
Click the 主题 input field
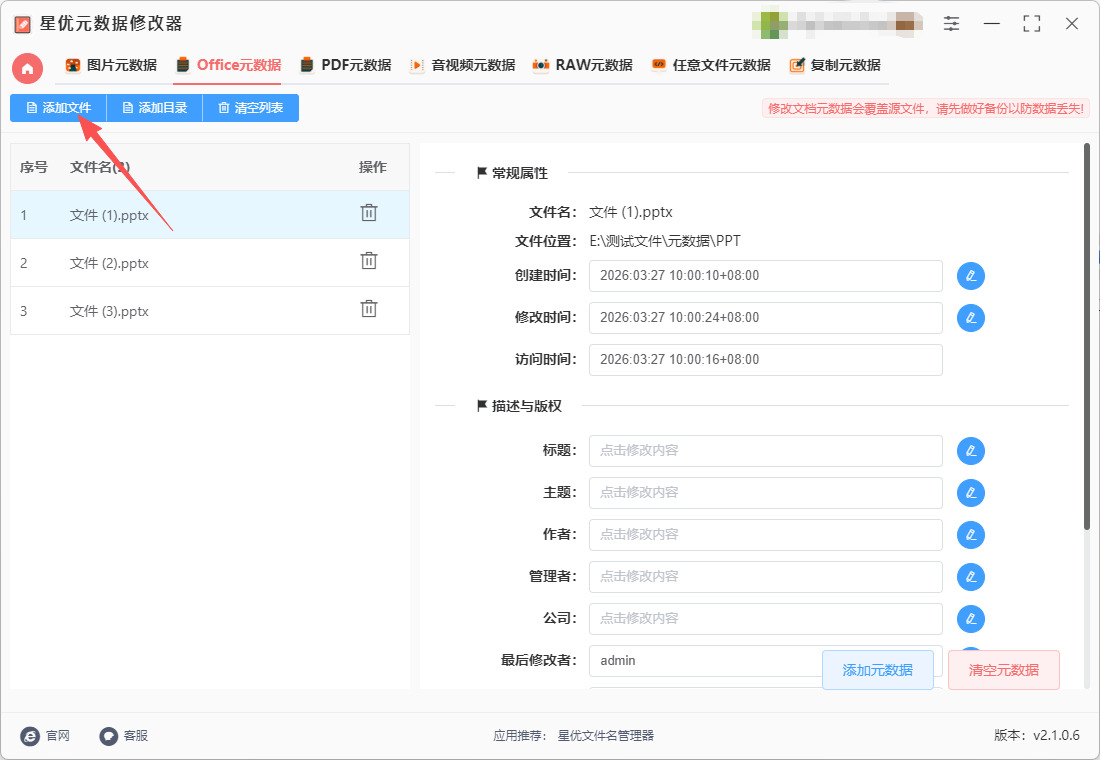tap(765, 493)
